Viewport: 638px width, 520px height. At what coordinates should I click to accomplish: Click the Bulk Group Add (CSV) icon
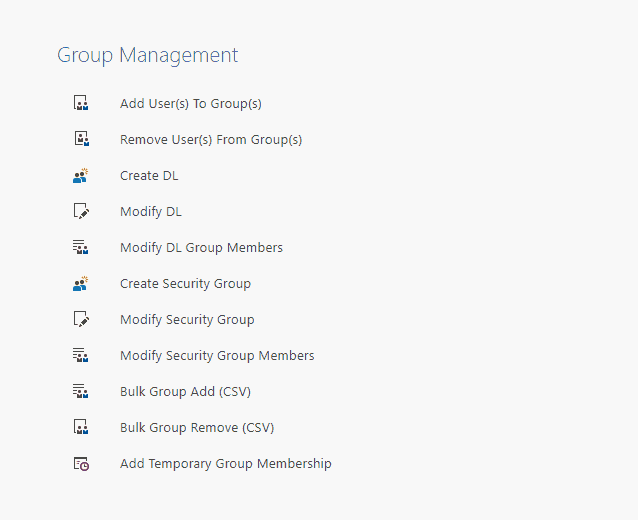click(x=81, y=391)
